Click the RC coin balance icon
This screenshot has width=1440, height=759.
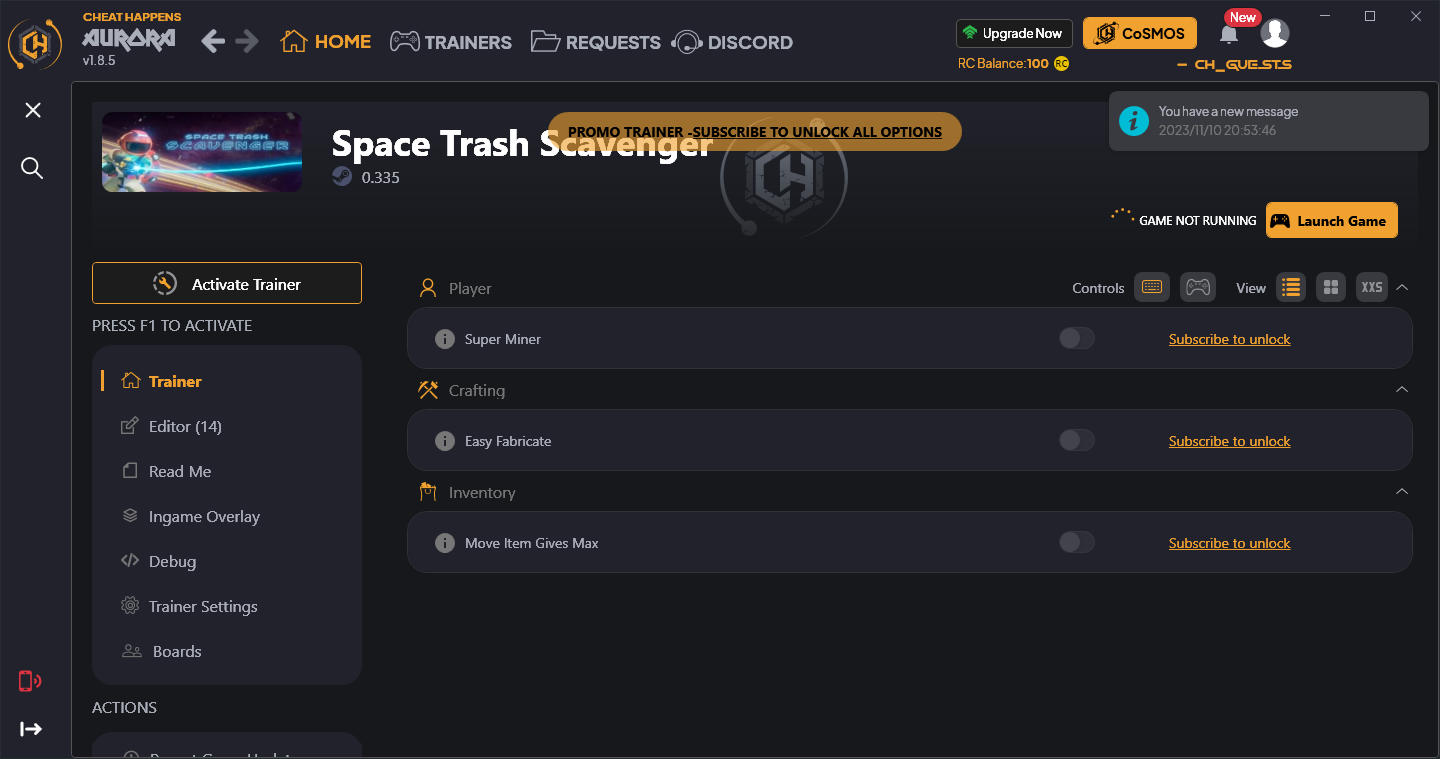coord(1061,63)
